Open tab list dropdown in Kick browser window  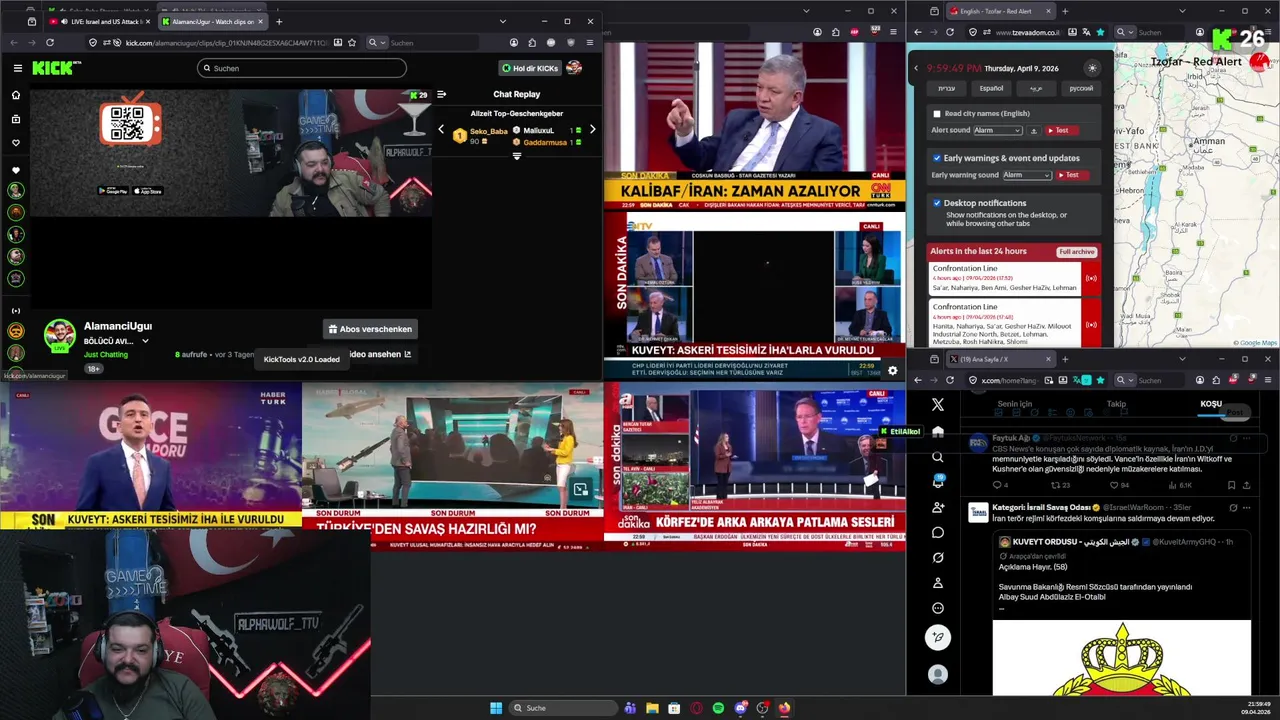click(x=502, y=21)
